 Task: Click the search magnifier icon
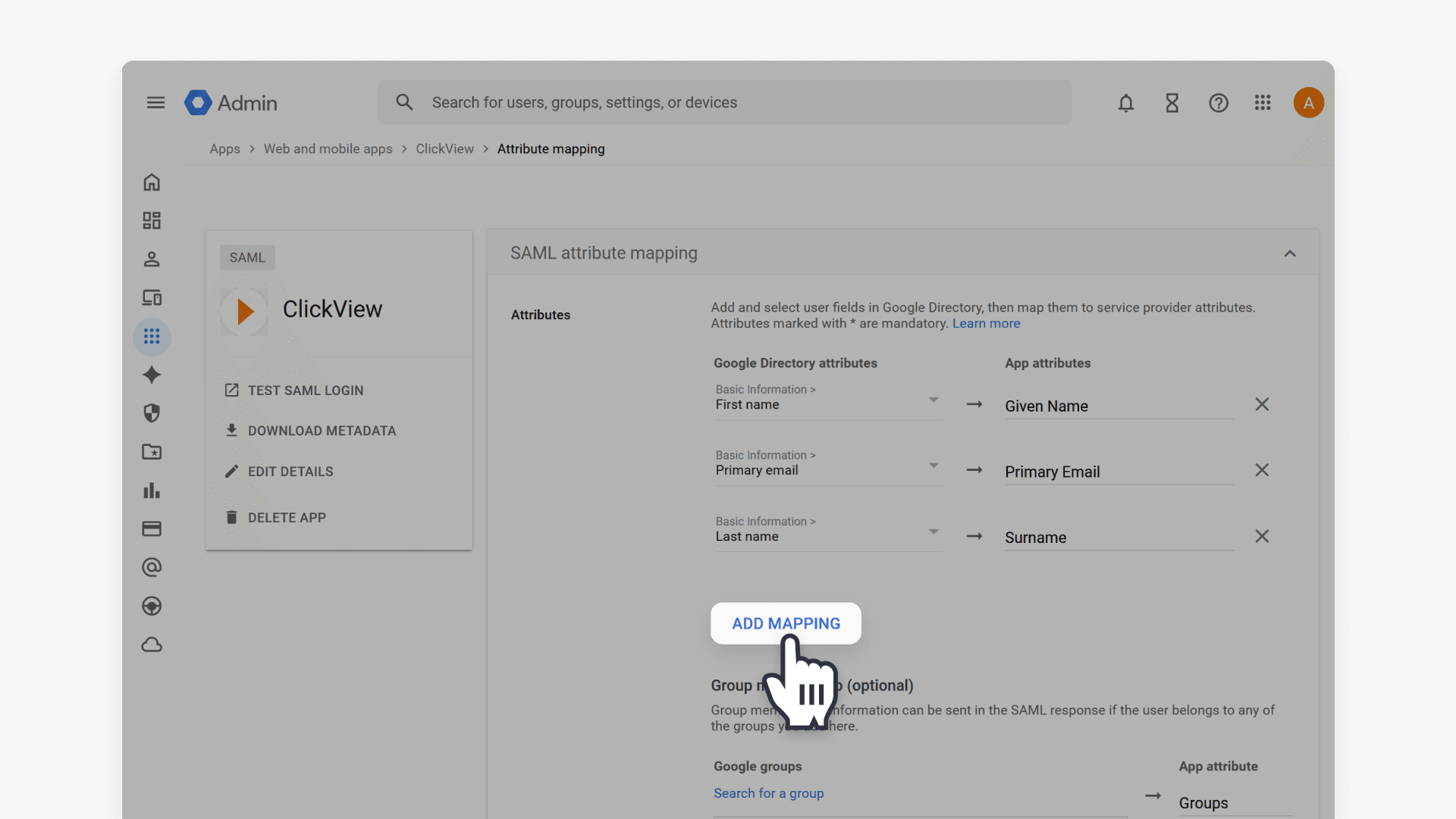pos(404,102)
